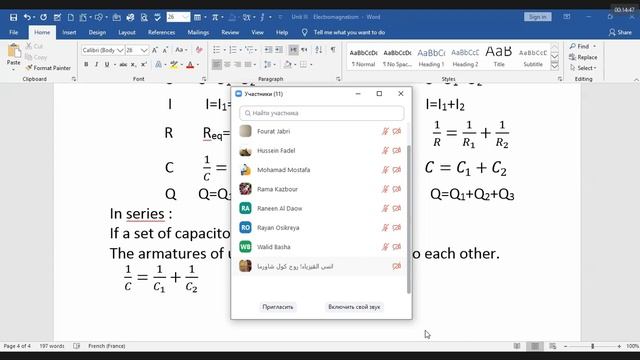Screen dimensions: 640x360
Task: Apply yellow text highlight color
Action: click(174, 64)
